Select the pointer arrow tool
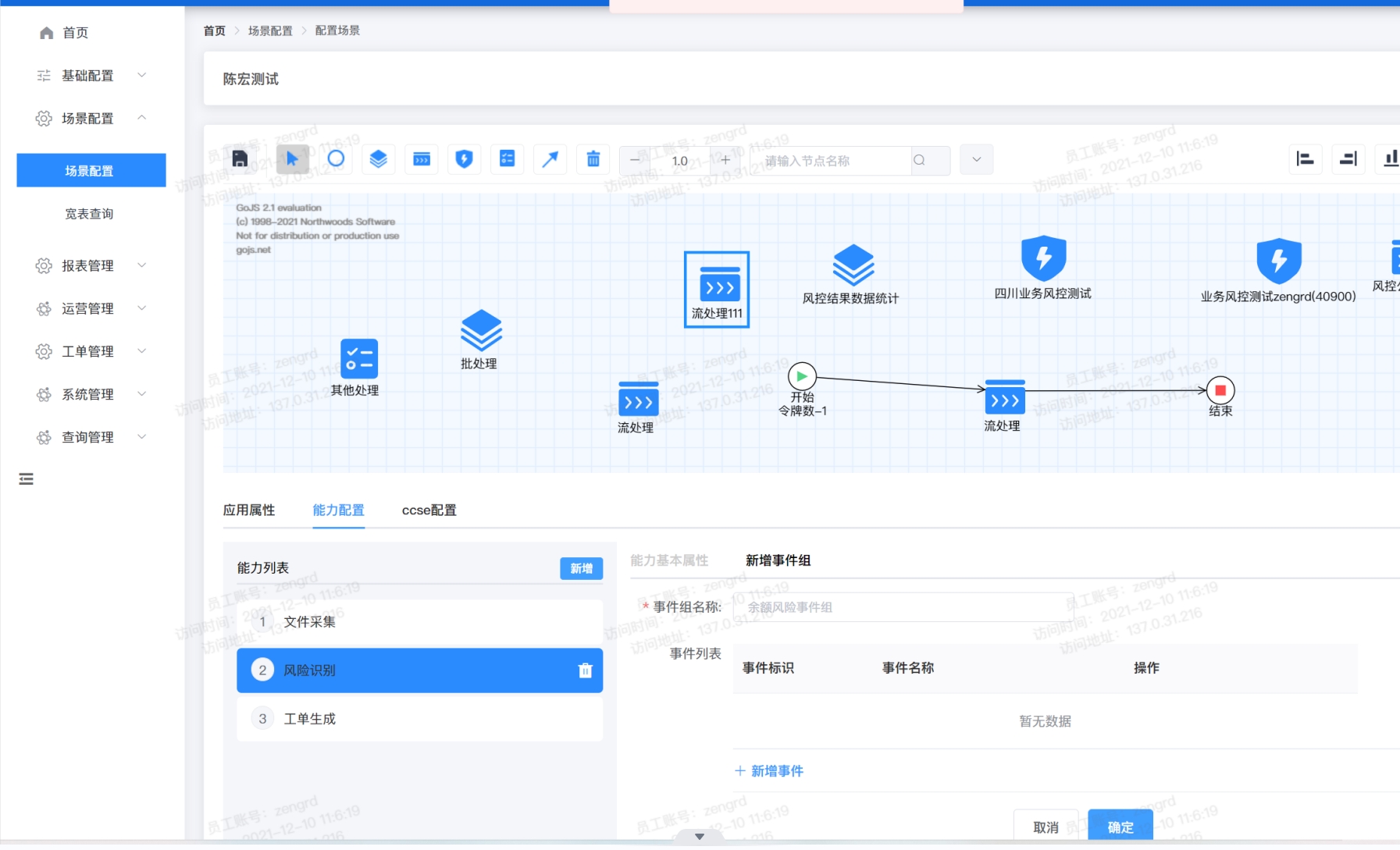 (x=292, y=159)
